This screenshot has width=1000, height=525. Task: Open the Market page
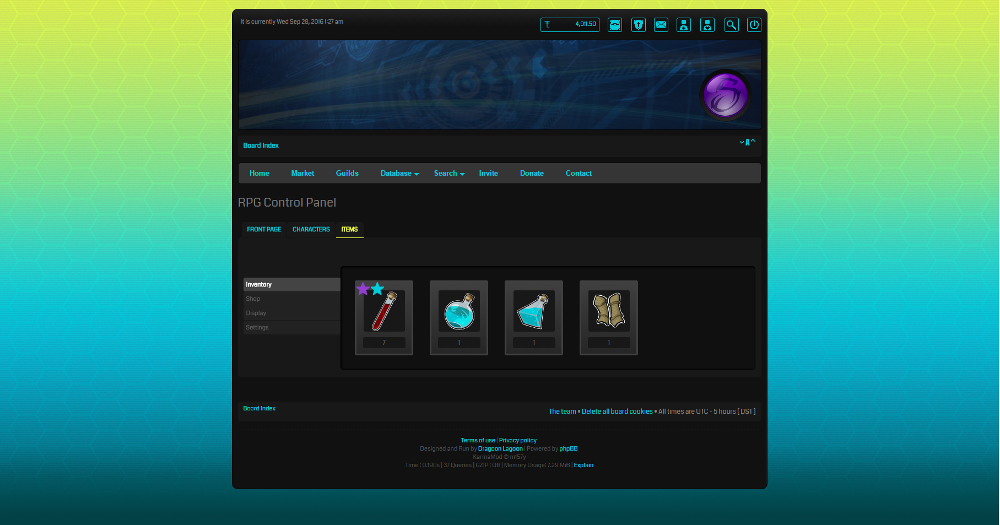click(x=302, y=174)
